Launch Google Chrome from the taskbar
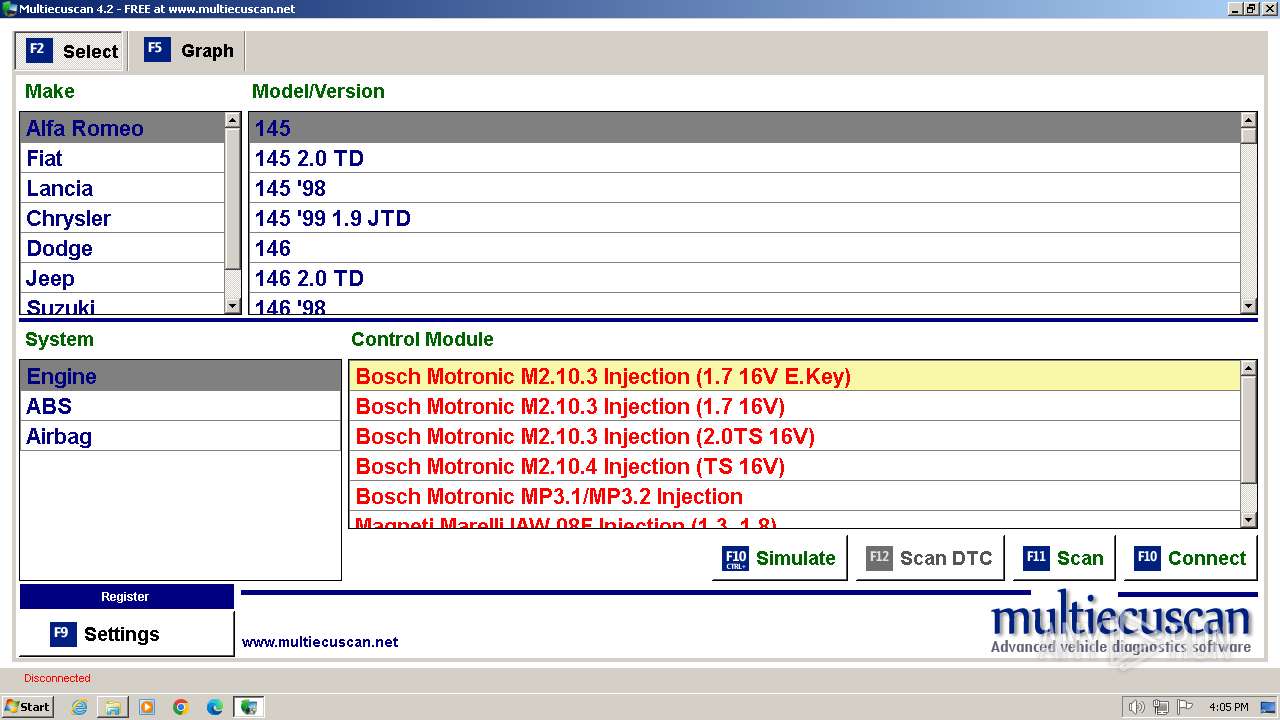 pyautogui.click(x=181, y=707)
